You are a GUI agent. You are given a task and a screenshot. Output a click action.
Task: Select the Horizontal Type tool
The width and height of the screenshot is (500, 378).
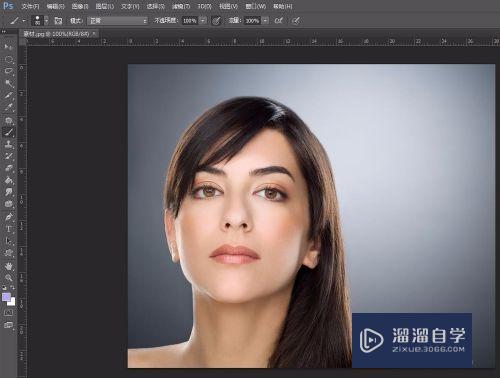click(9, 229)
